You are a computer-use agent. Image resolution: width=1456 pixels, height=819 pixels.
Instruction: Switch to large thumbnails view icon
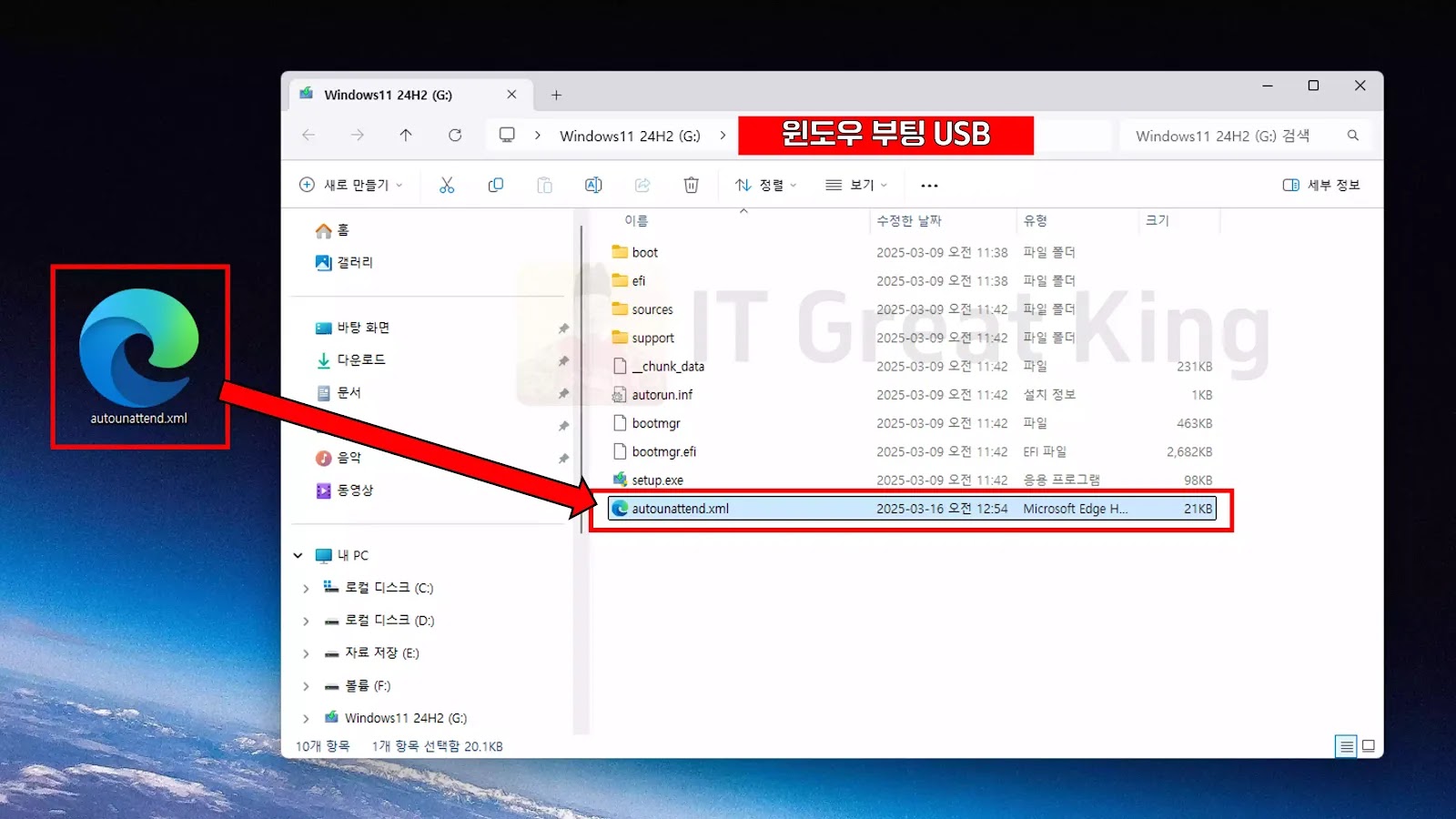tap(1368, 746)
